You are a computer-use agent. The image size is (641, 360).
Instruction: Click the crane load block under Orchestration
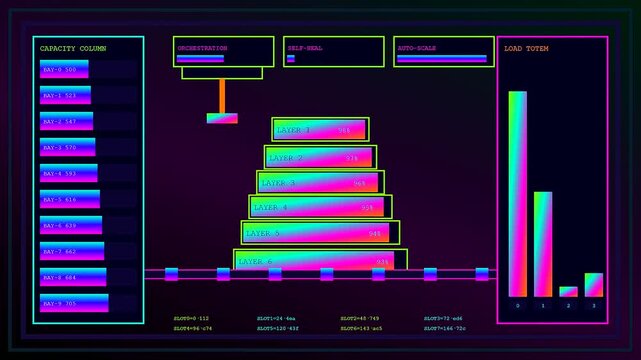pos(222,118)
